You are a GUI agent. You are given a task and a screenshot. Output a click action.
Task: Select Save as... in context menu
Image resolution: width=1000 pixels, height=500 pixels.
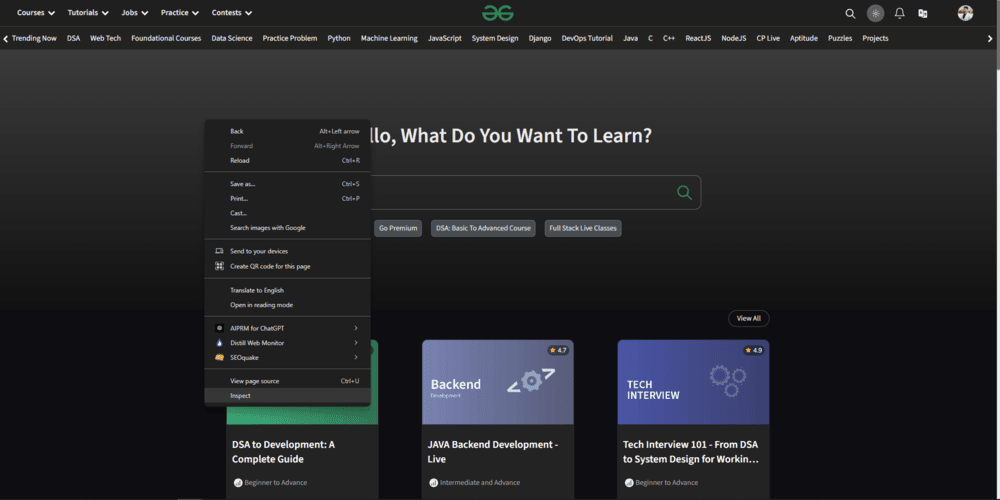[287, 184]
